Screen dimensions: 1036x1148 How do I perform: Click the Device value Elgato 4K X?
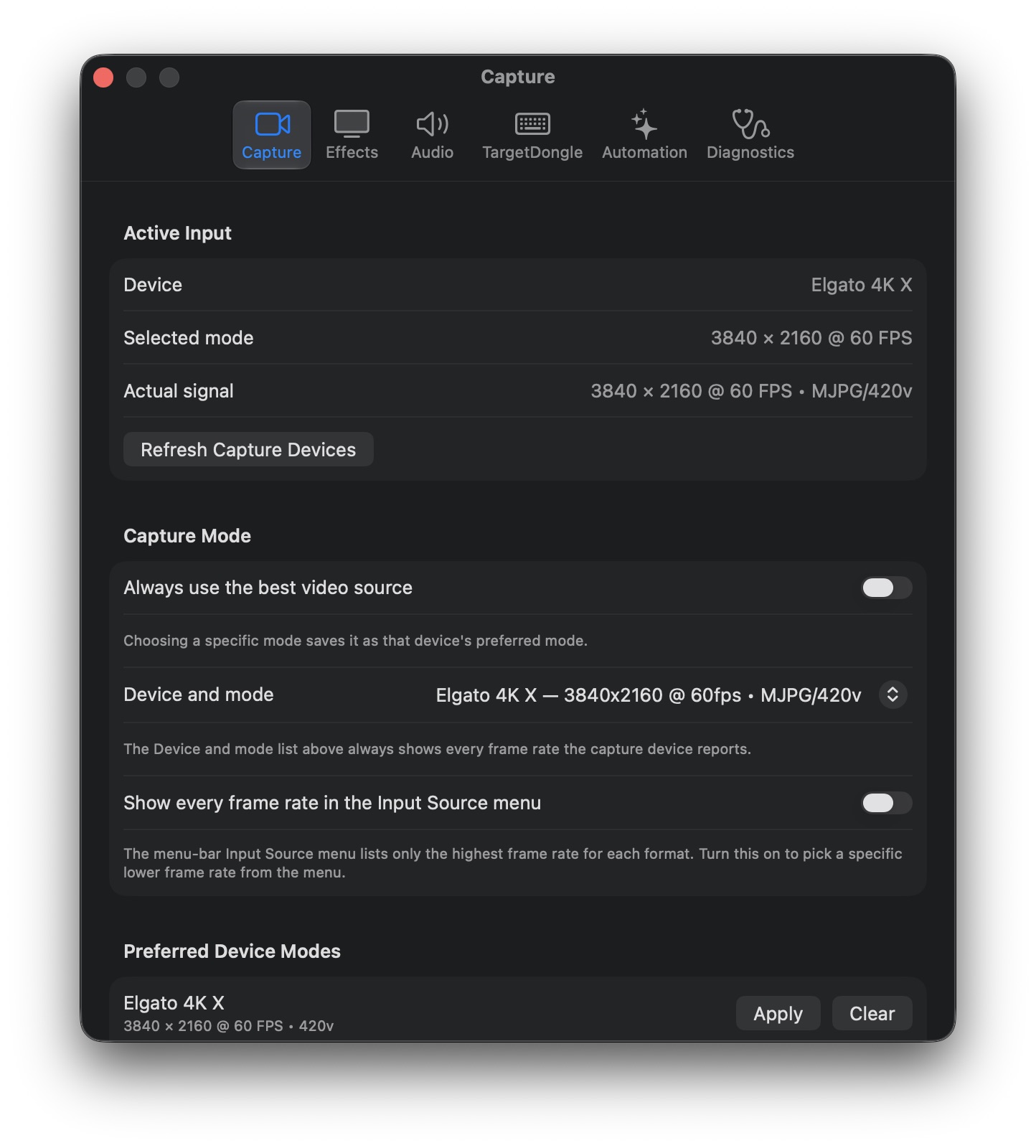[862, 285]
